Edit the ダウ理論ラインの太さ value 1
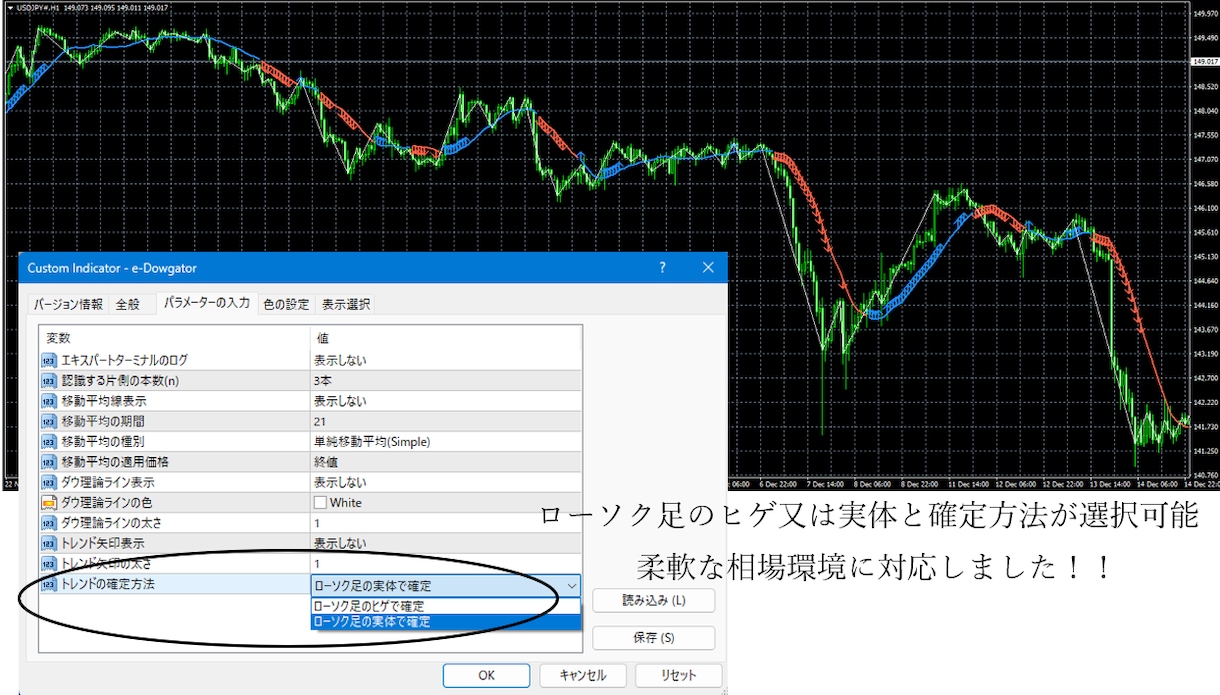This screenshot has width=1220, height=695. pyautogui.click(x=446, y=523)
